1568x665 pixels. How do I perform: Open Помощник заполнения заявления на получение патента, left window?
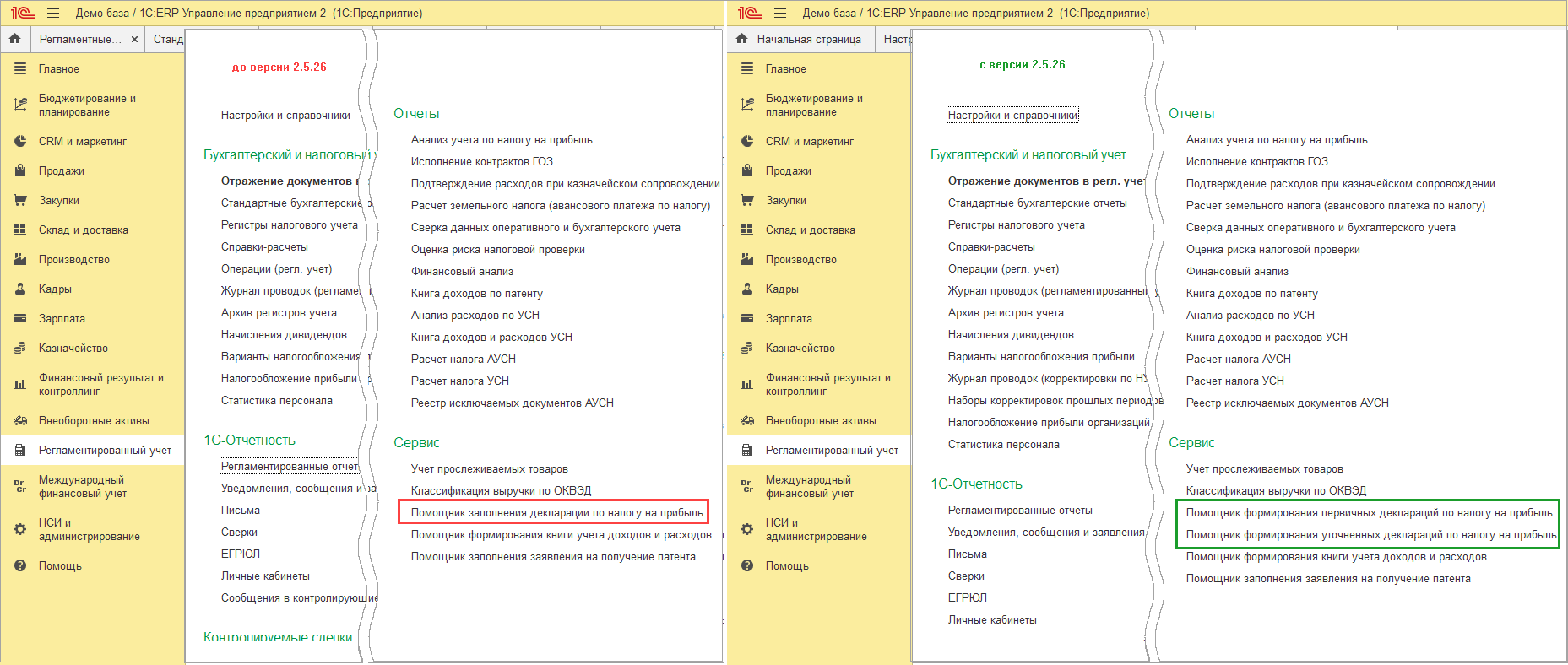tap(553, 557)
